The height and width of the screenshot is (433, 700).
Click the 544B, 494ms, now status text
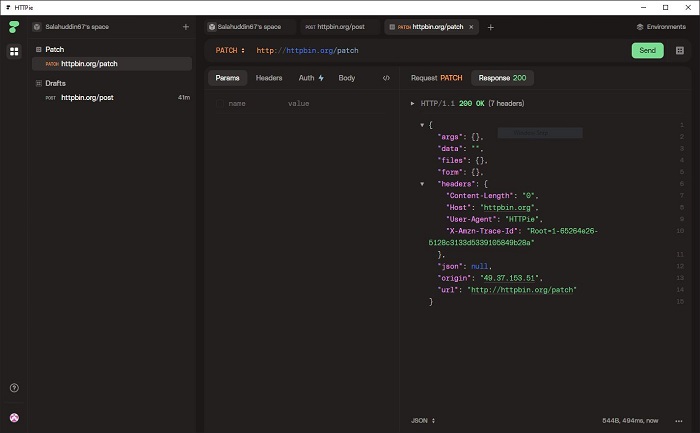coord(630,421)
